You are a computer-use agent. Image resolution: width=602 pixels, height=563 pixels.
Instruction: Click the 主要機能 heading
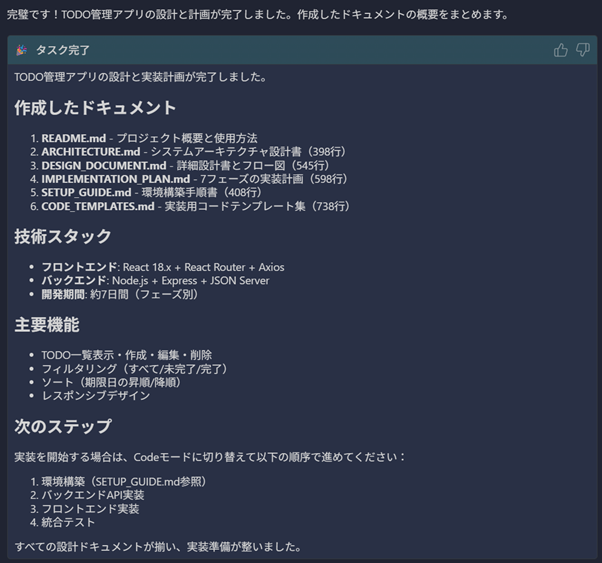(47, 325)
